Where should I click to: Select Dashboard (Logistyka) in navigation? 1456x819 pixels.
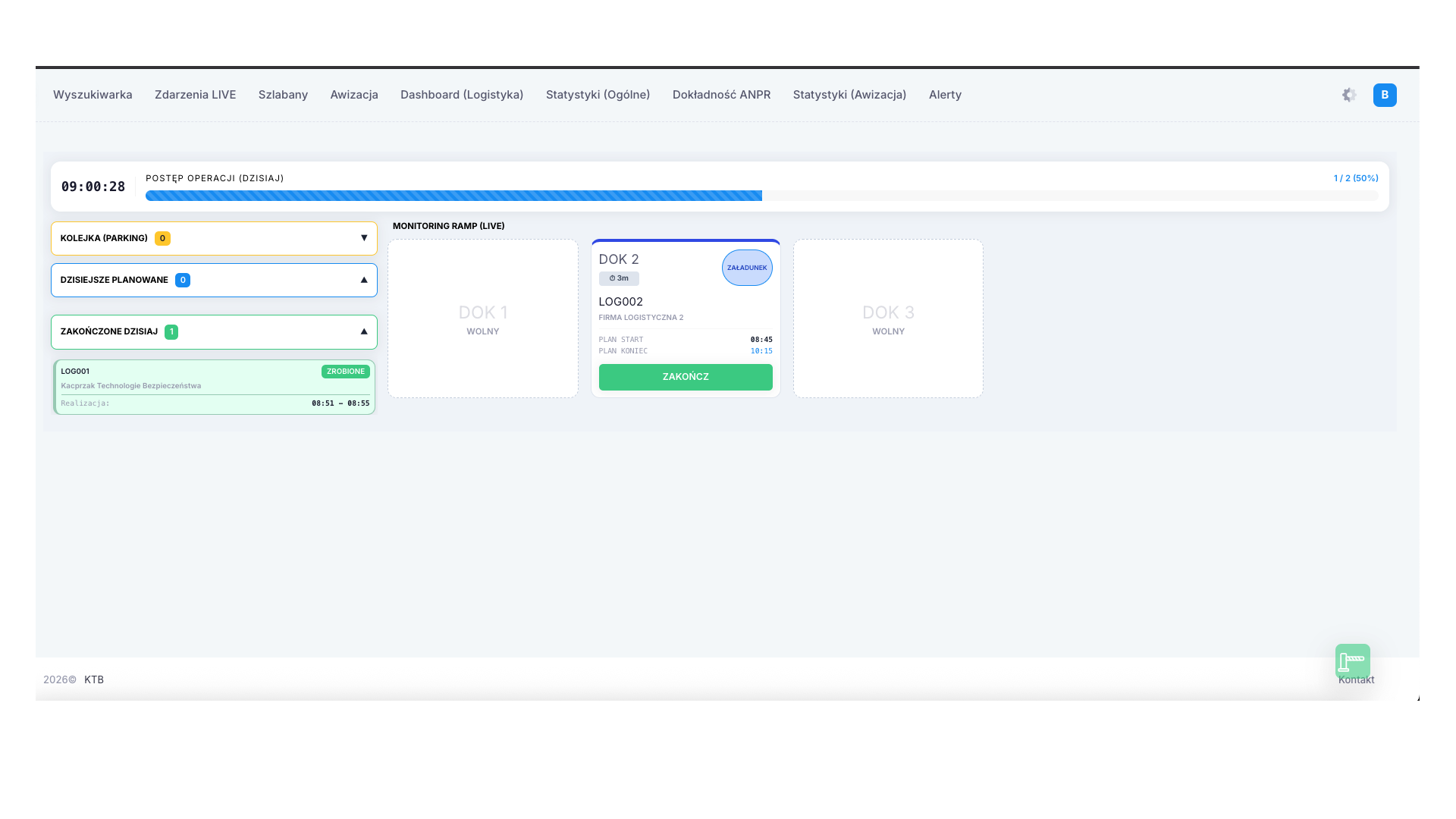[x=462, y=95]
